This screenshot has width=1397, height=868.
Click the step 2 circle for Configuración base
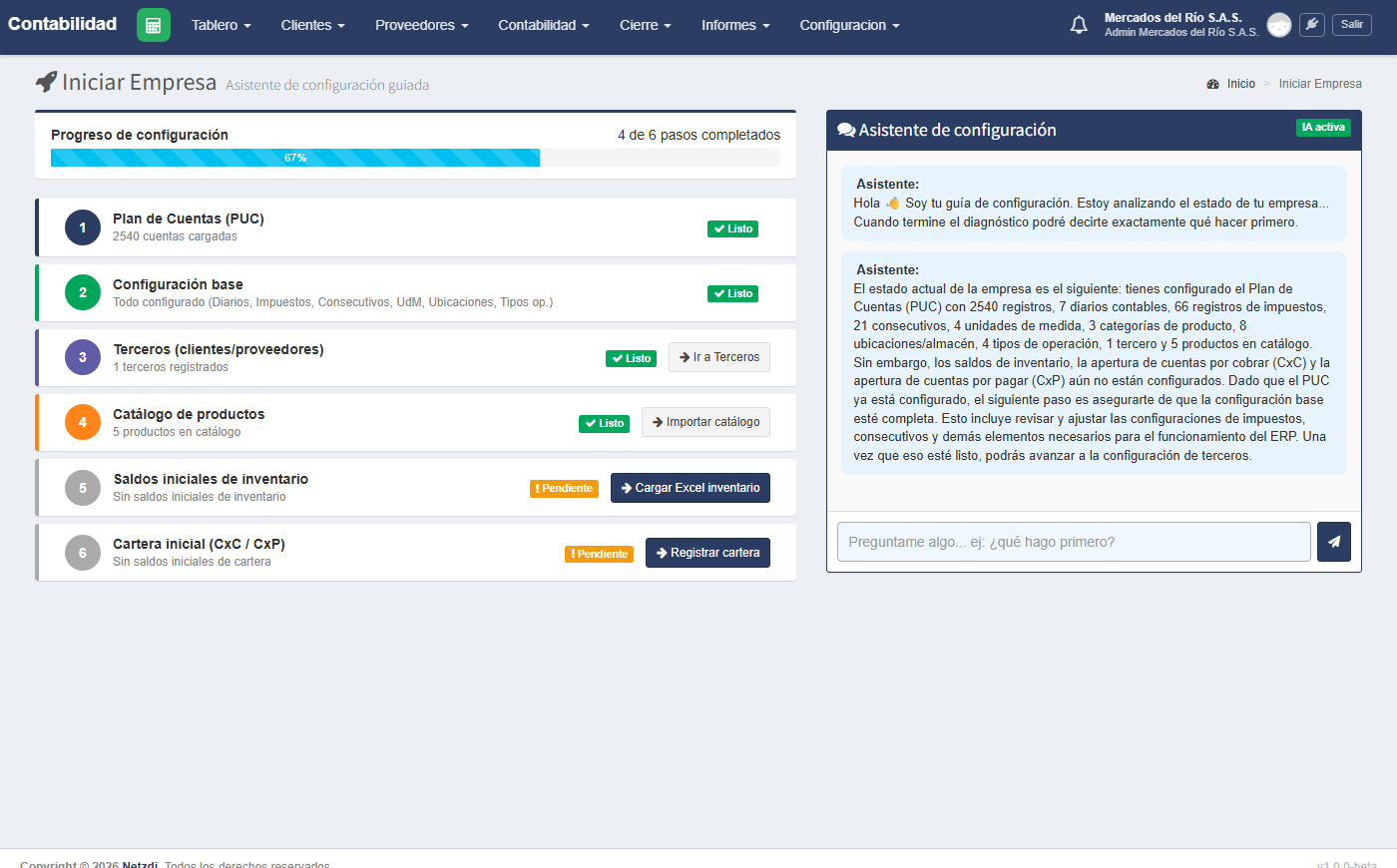(x=83, y=292)
